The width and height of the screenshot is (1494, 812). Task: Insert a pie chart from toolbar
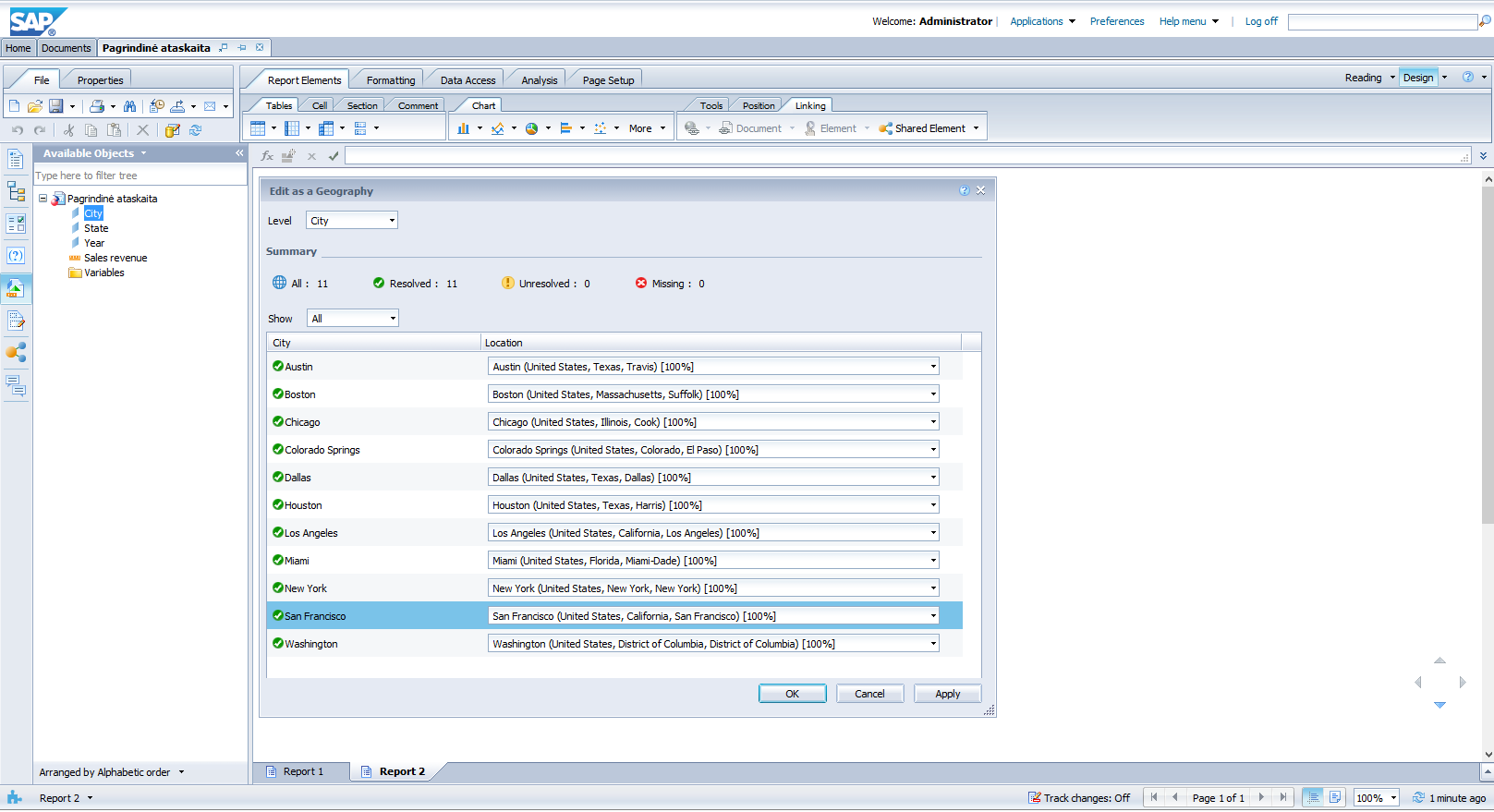click(532, 128)
